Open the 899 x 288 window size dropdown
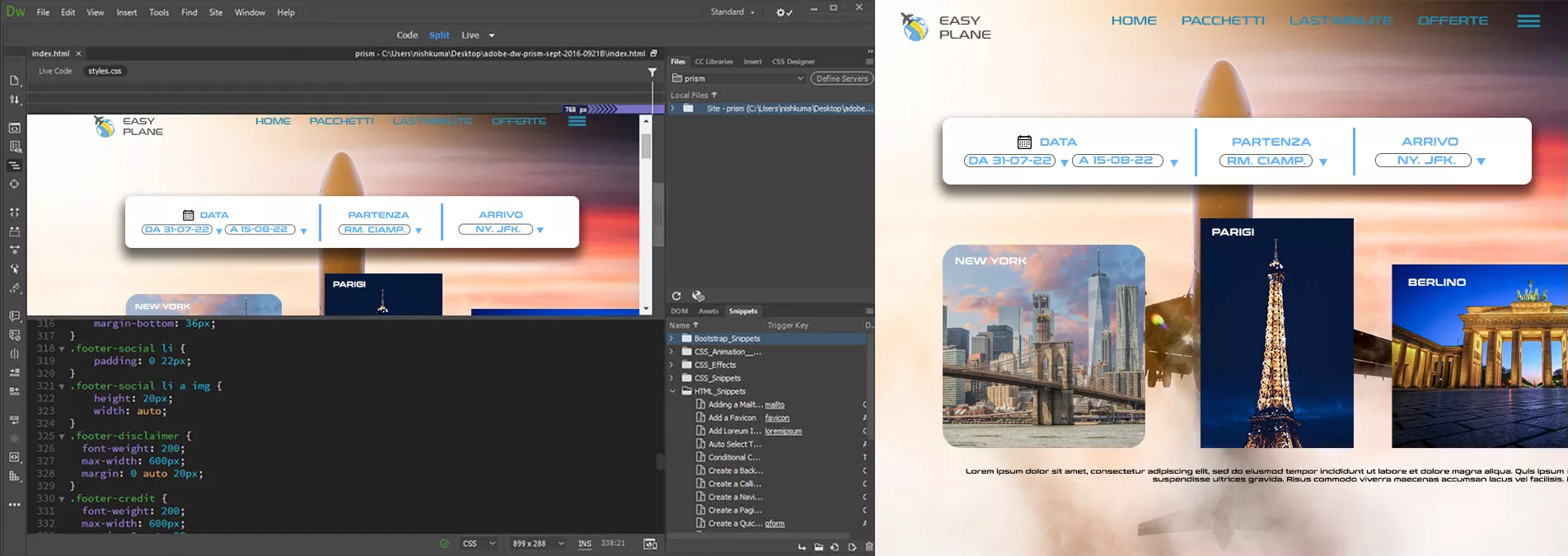Image resolution: width=1568 pixels, height=556 pixels. (538, 544)
